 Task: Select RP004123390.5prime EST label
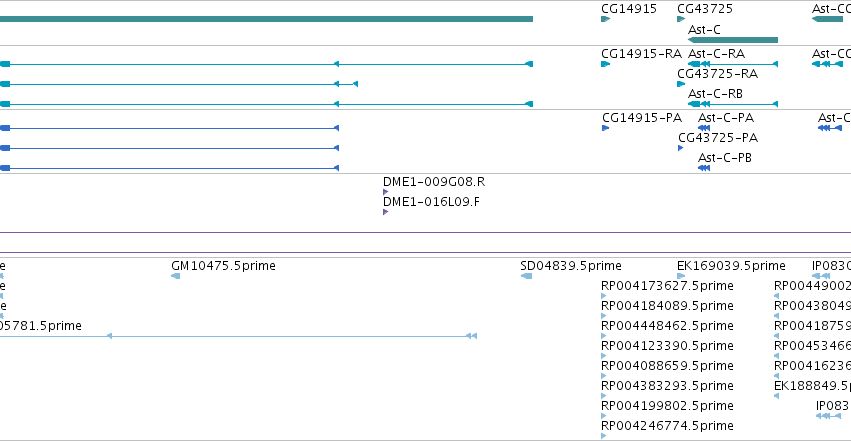pyautogui.click(x=667, y=346)
